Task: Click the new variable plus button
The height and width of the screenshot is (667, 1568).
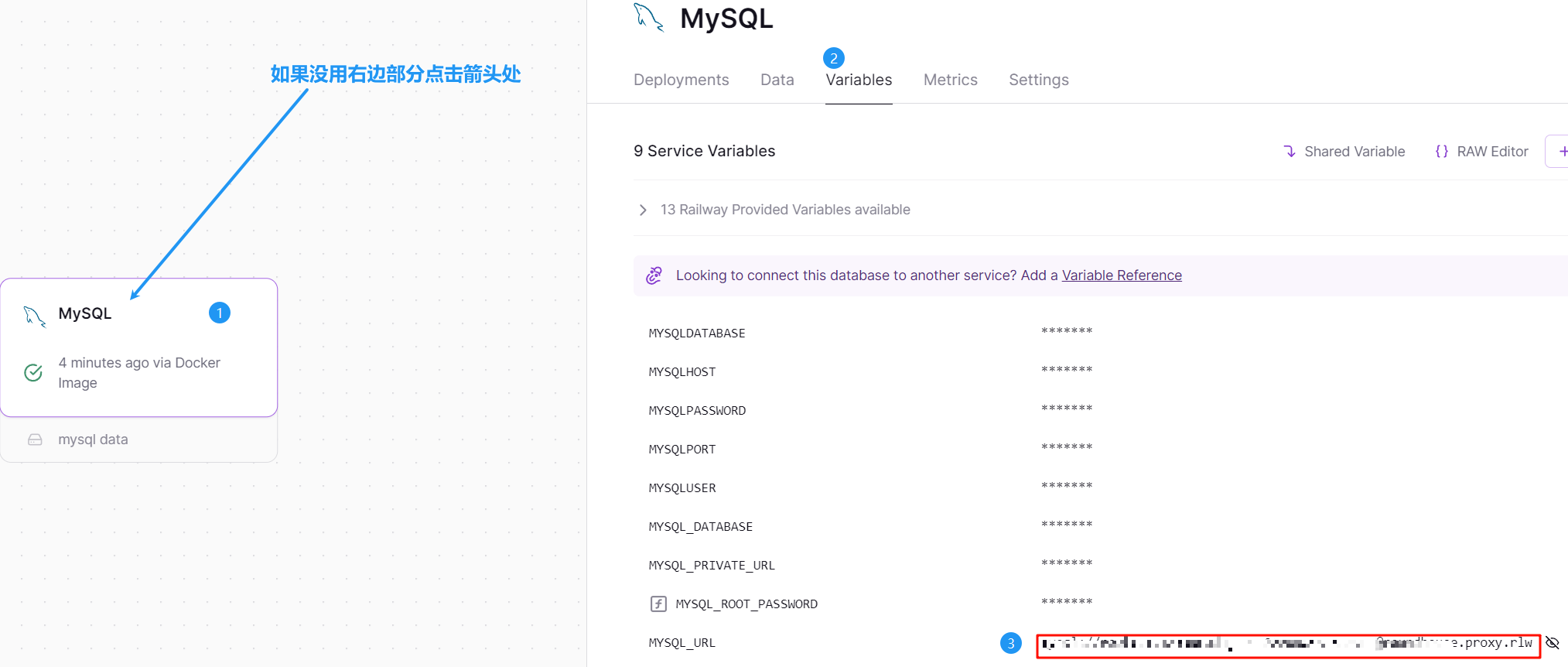Action: click(1561, 152)
